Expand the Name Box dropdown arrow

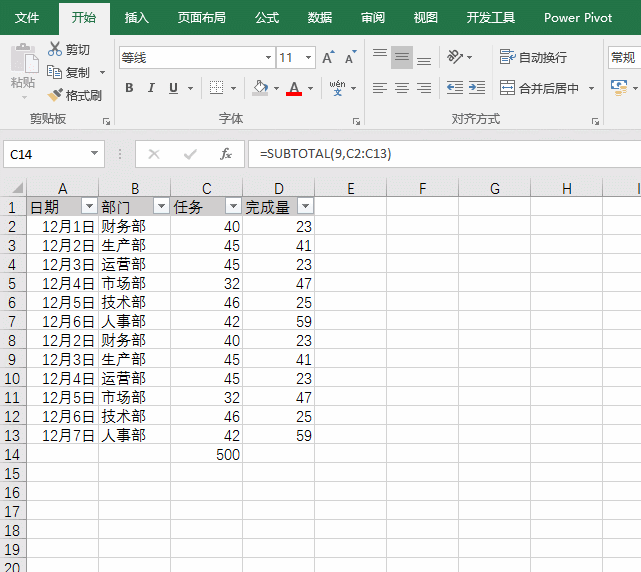(x=95, y=154)
